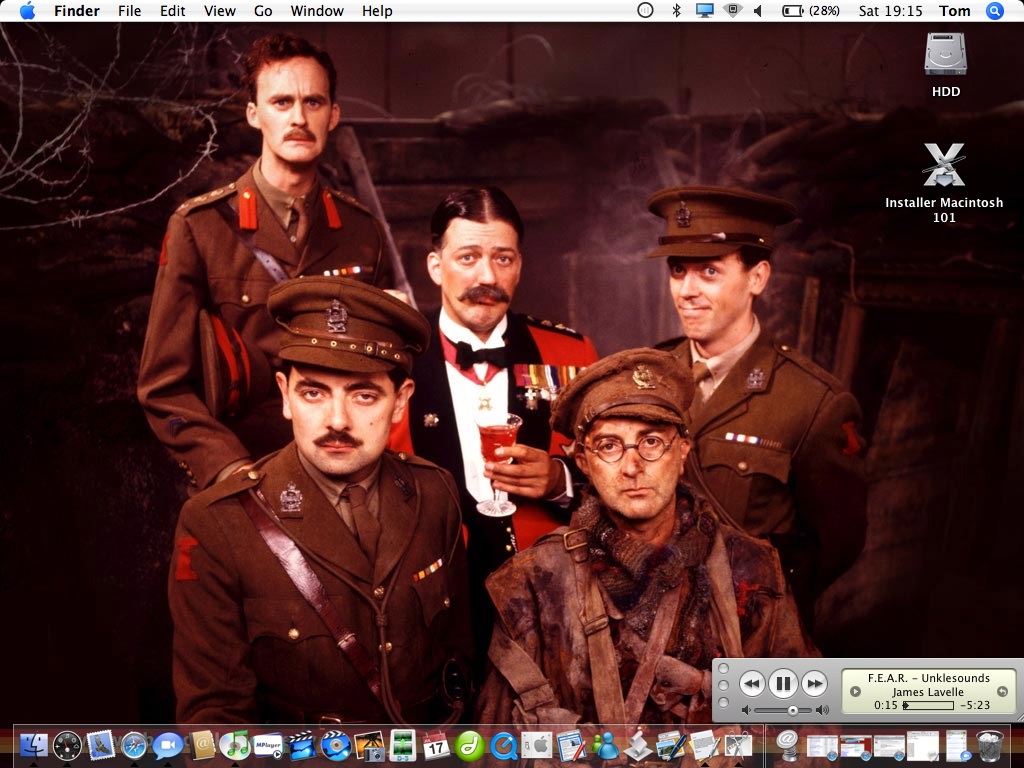Image resolution: width=1024 pixels, height=768 pixels.
Task: Open the Window menu
Action: coord(317,10)
